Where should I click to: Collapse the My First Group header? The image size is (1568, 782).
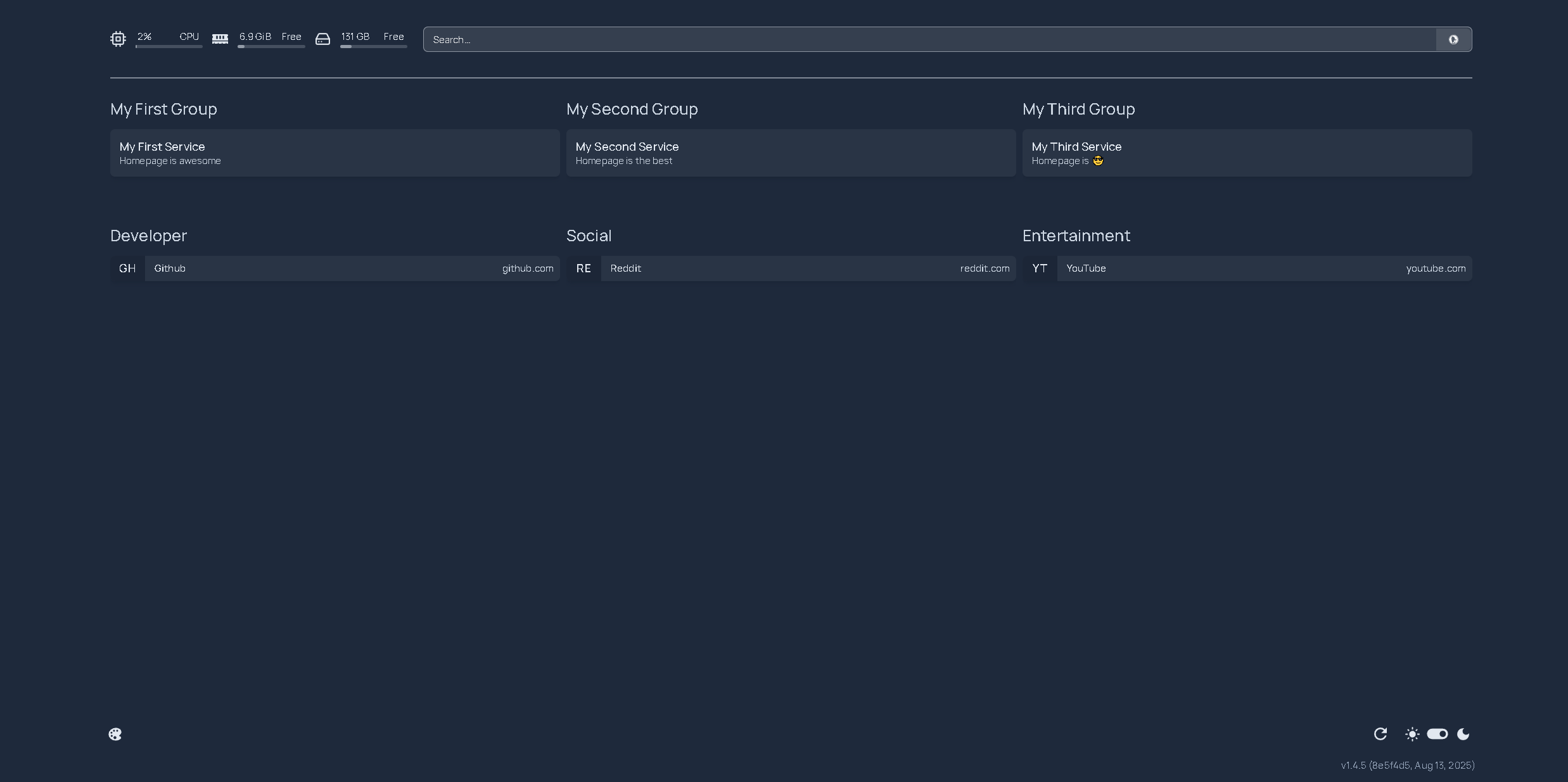pos(163,109)
